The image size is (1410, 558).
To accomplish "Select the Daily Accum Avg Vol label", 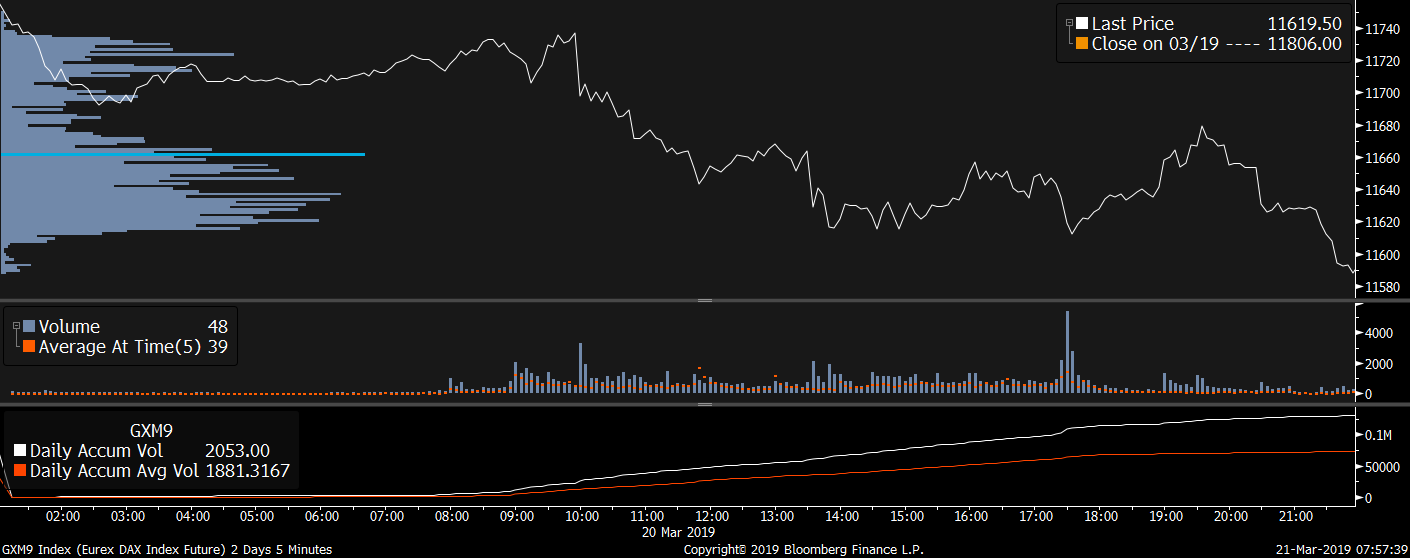I will click(x=112, y=470).
